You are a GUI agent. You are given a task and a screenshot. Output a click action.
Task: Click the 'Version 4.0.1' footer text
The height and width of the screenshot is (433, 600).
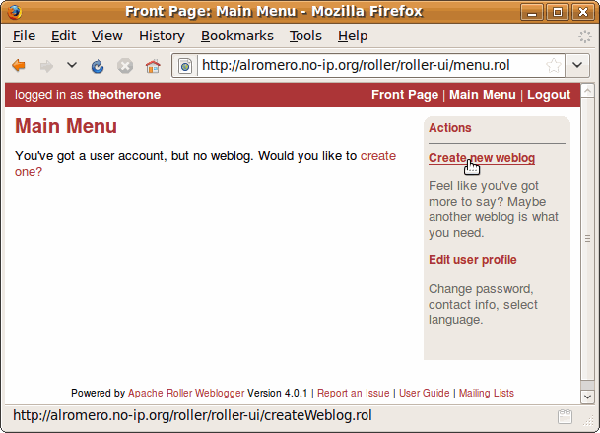point(277,393)
